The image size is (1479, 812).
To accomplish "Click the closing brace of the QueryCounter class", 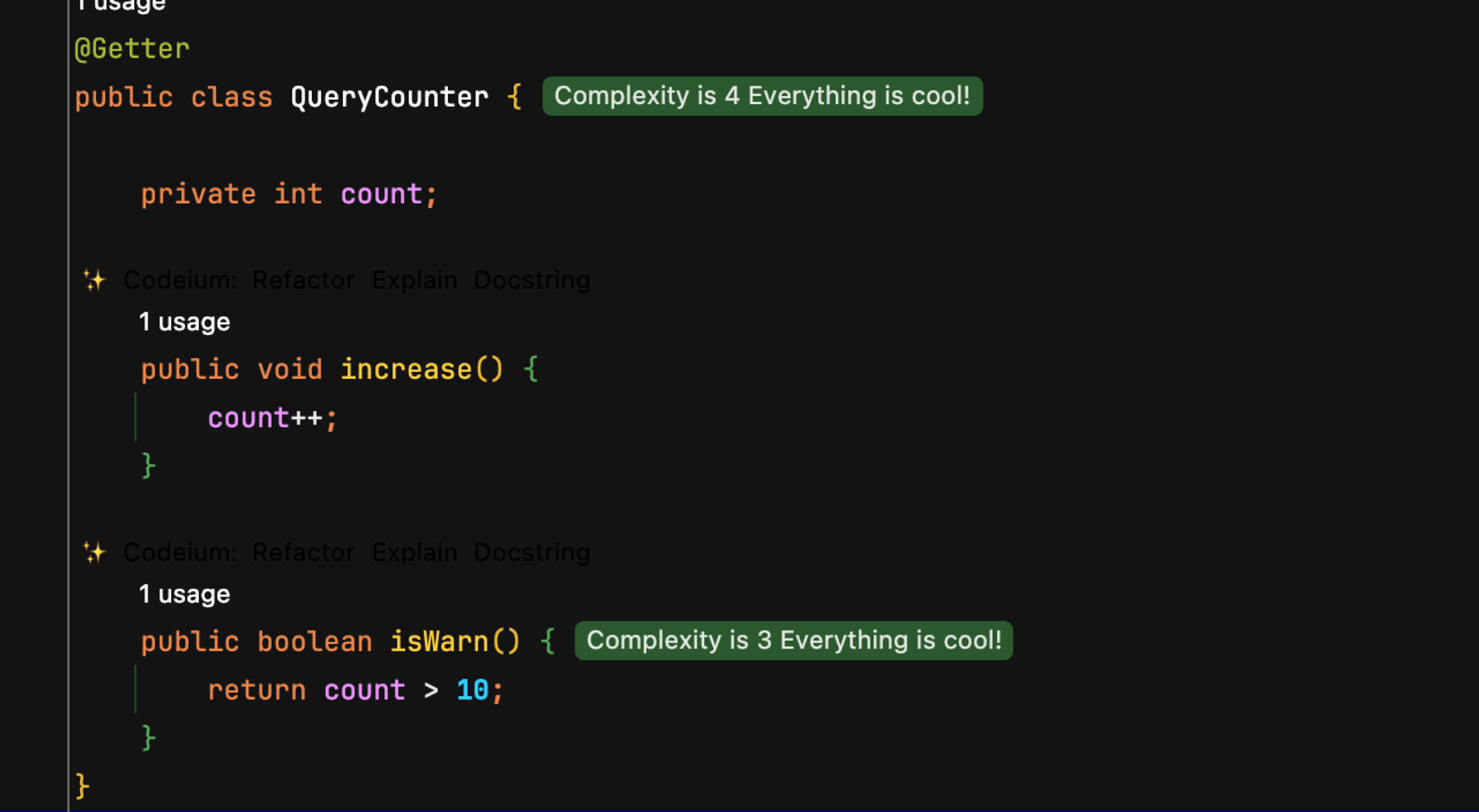I will click(x=82, y=785).
